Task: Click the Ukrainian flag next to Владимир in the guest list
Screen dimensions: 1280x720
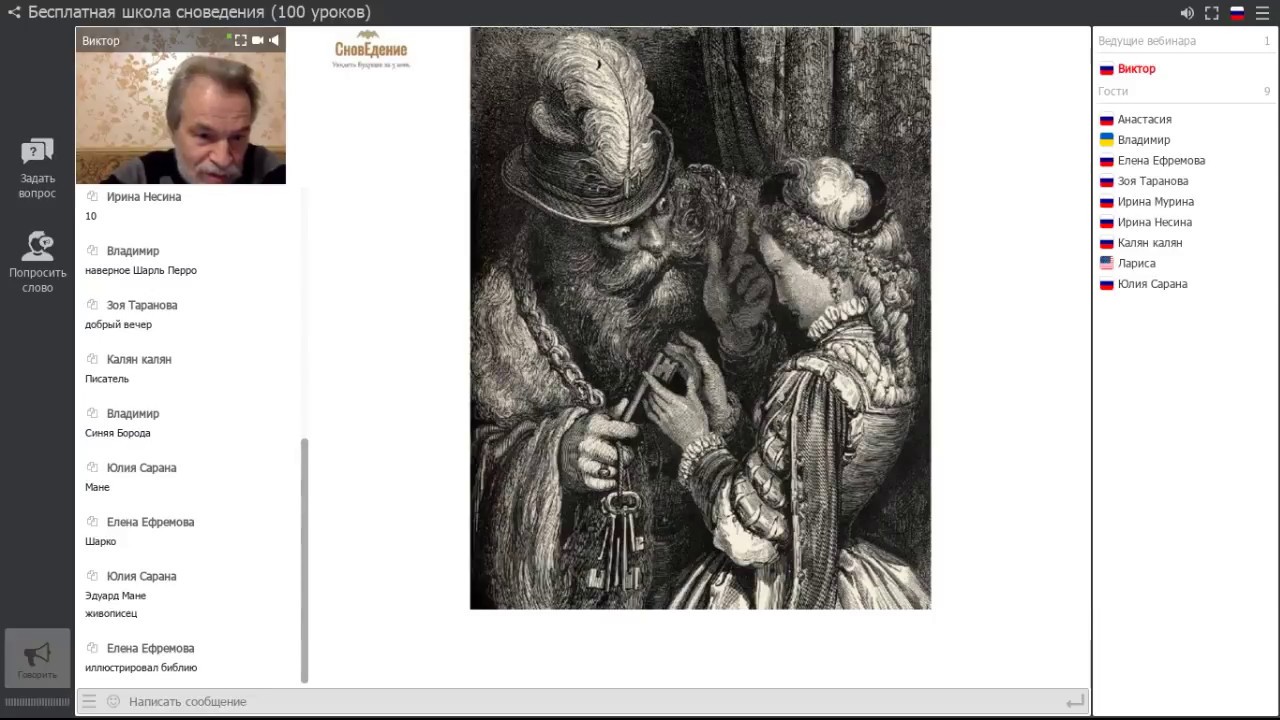Action: click(1107, 140)
